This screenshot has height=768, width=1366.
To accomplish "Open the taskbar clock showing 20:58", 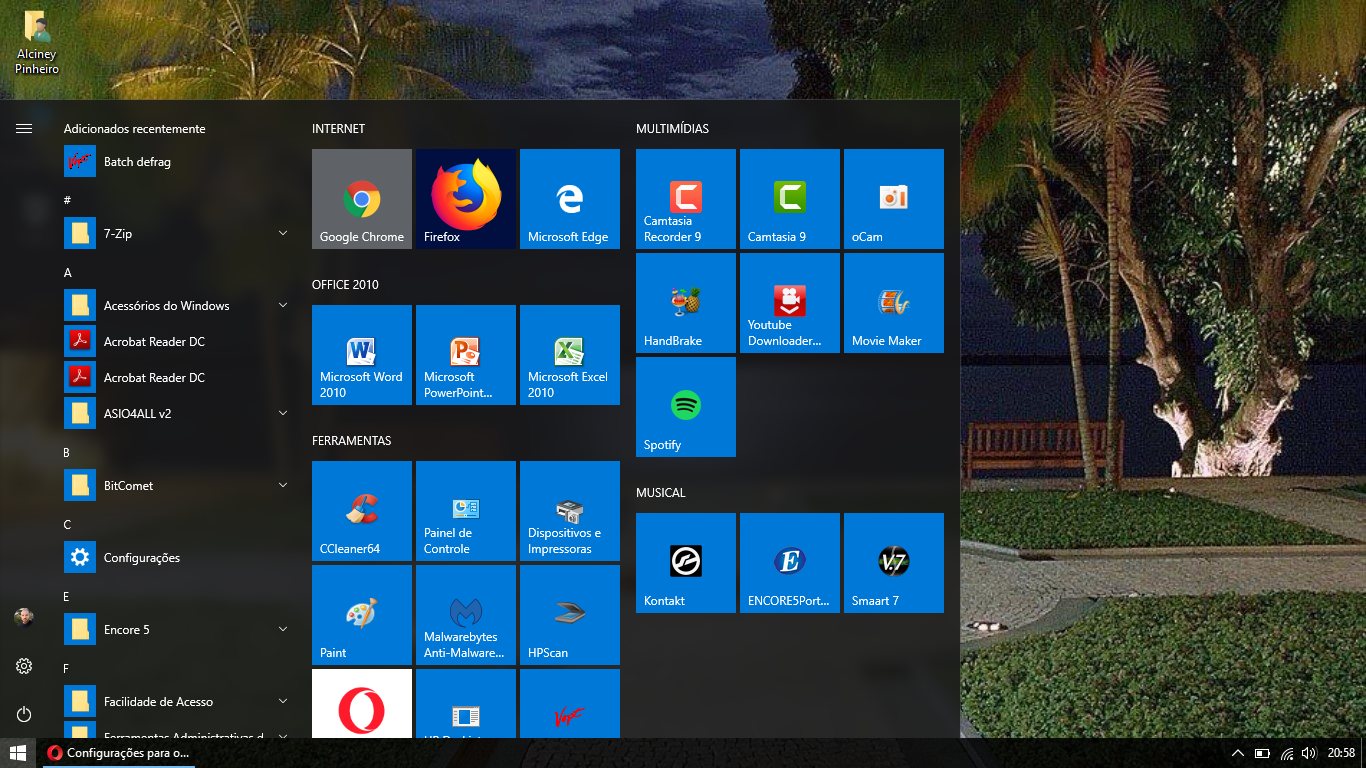I will [x=1341, y=753].
